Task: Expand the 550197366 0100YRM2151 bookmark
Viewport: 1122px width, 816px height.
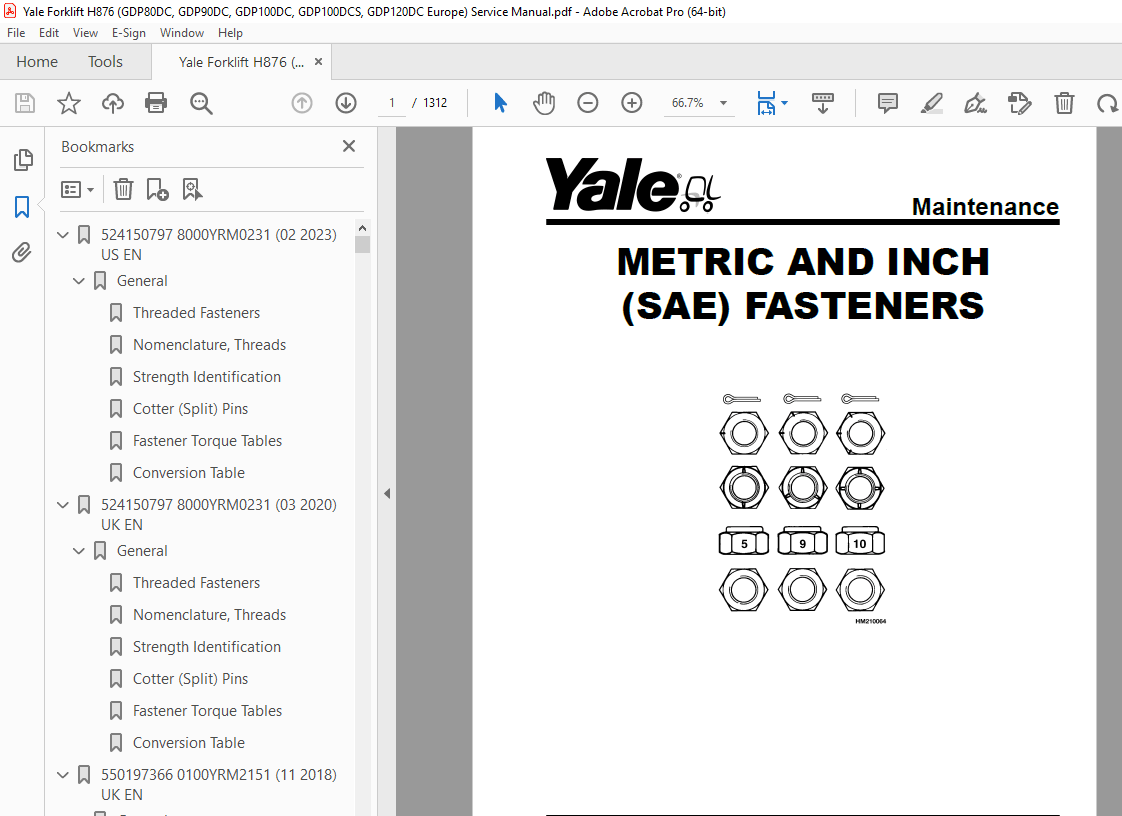Action: [x=62, y=774]
